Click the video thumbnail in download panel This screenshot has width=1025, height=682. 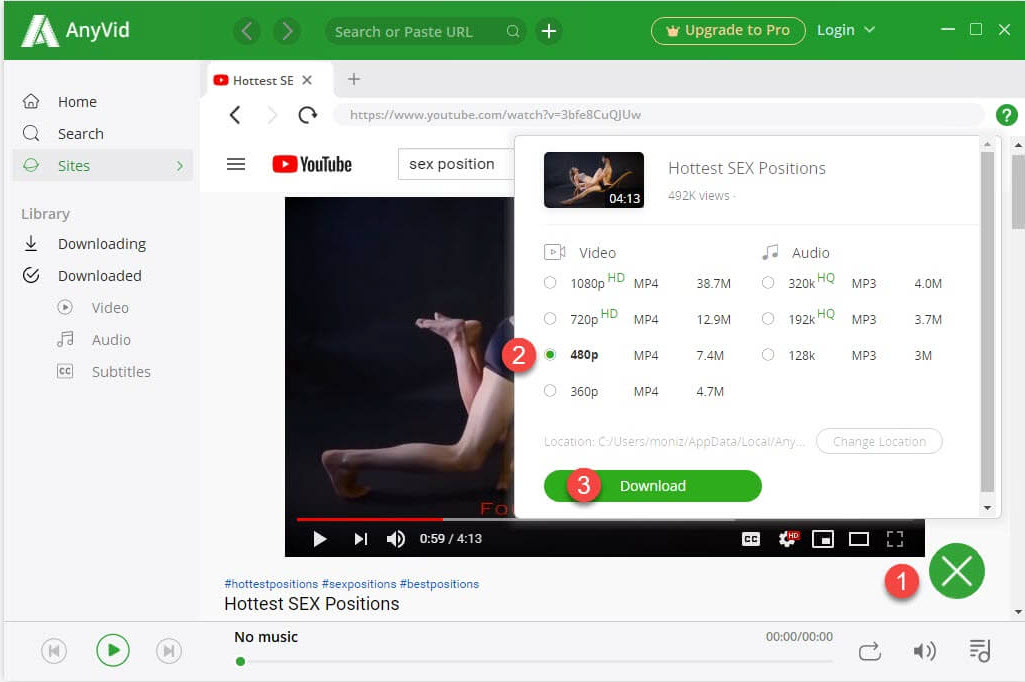click(594, 180)
